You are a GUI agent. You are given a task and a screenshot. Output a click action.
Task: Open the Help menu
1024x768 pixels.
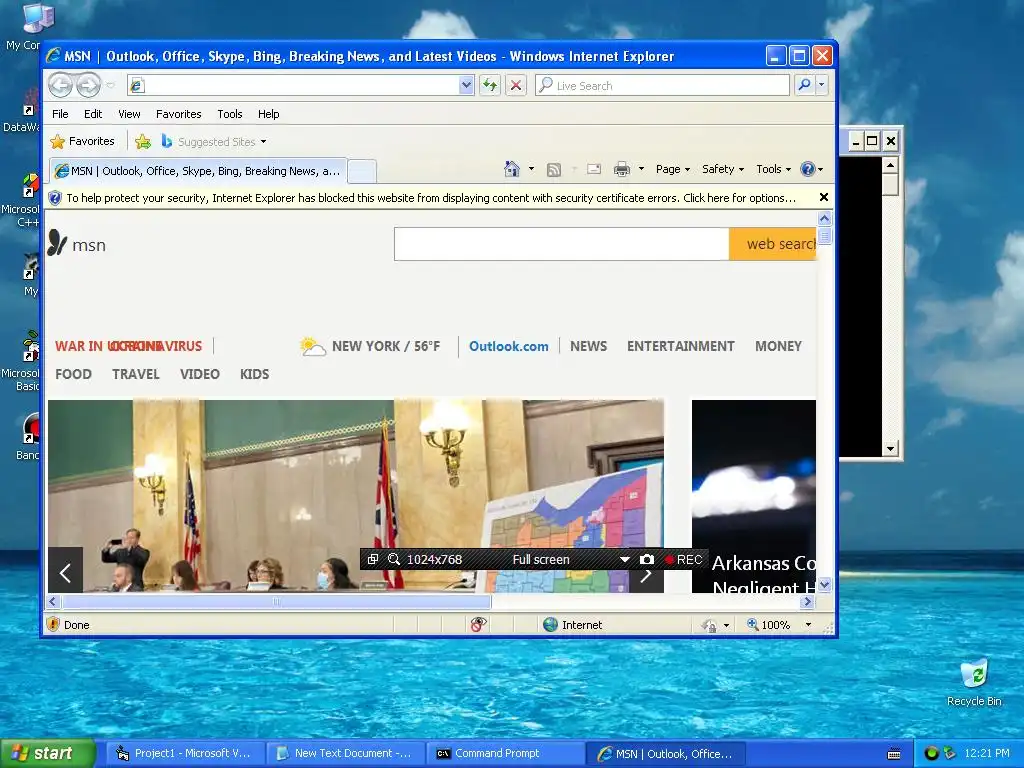(x=268, y=114)
